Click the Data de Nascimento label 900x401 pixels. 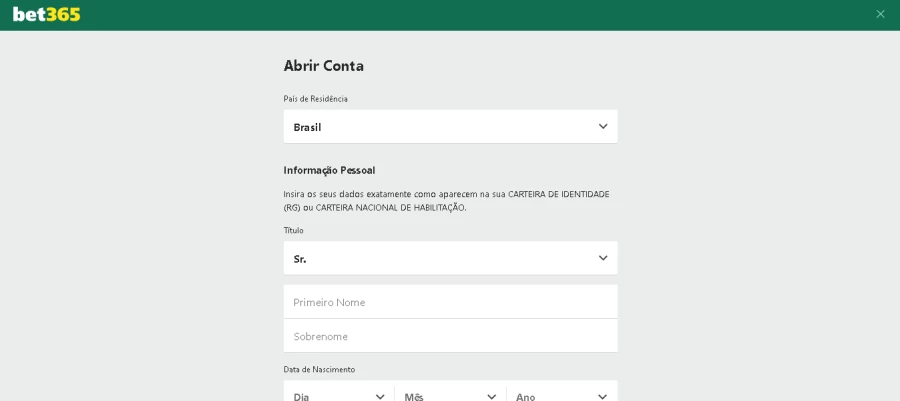tap(319, 369)
